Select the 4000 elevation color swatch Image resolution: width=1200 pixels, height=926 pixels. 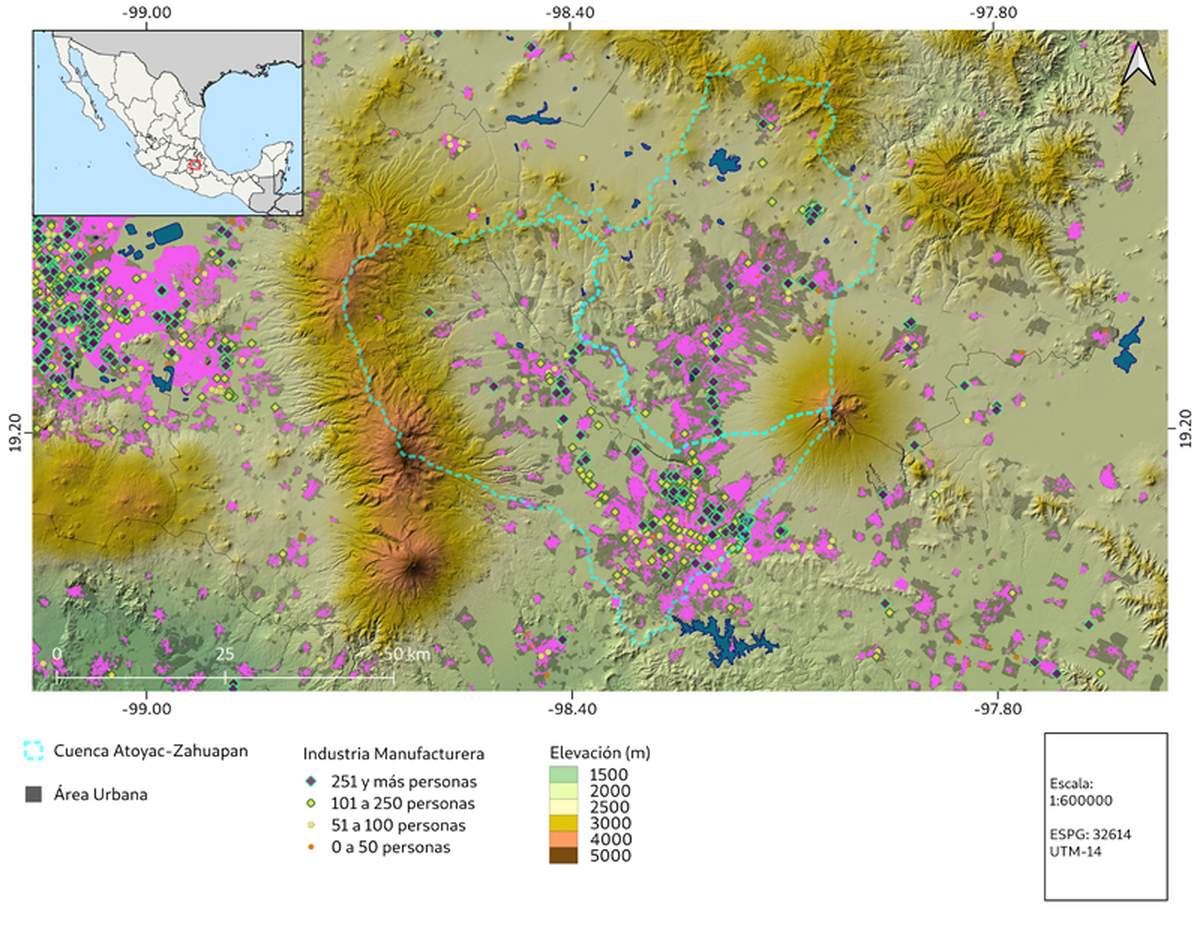click(x=564, y=839)
